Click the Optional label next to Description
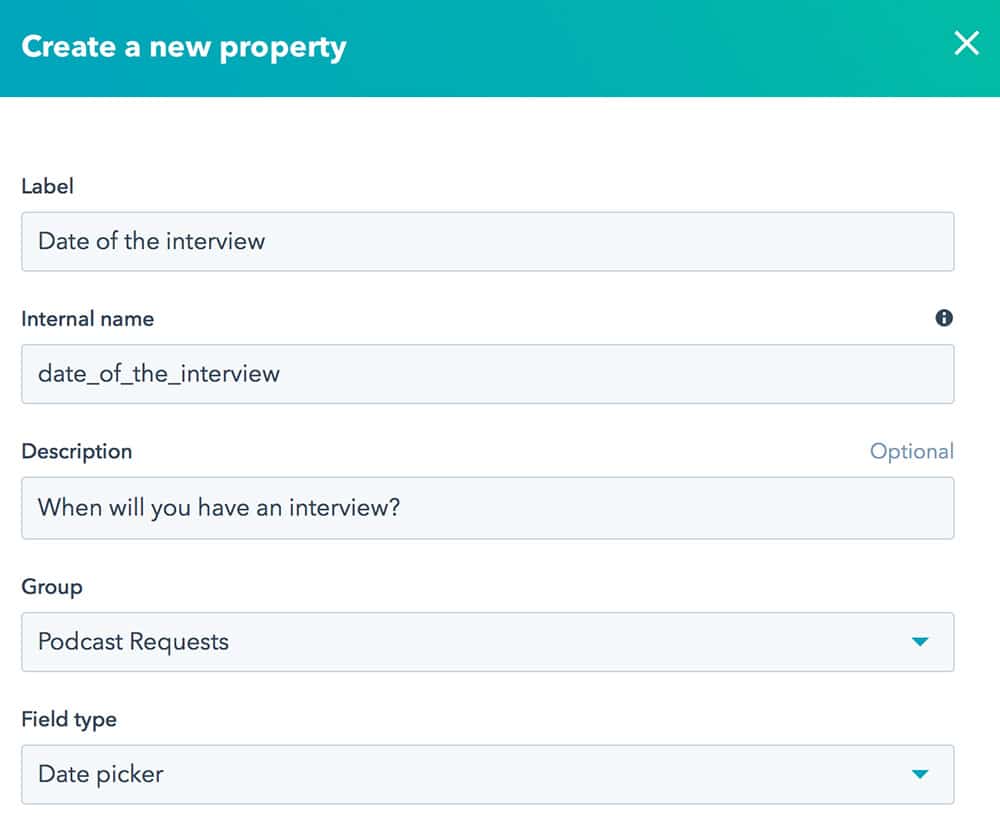The height and width of the screenshot is (834, 1000). click(913, 451)
